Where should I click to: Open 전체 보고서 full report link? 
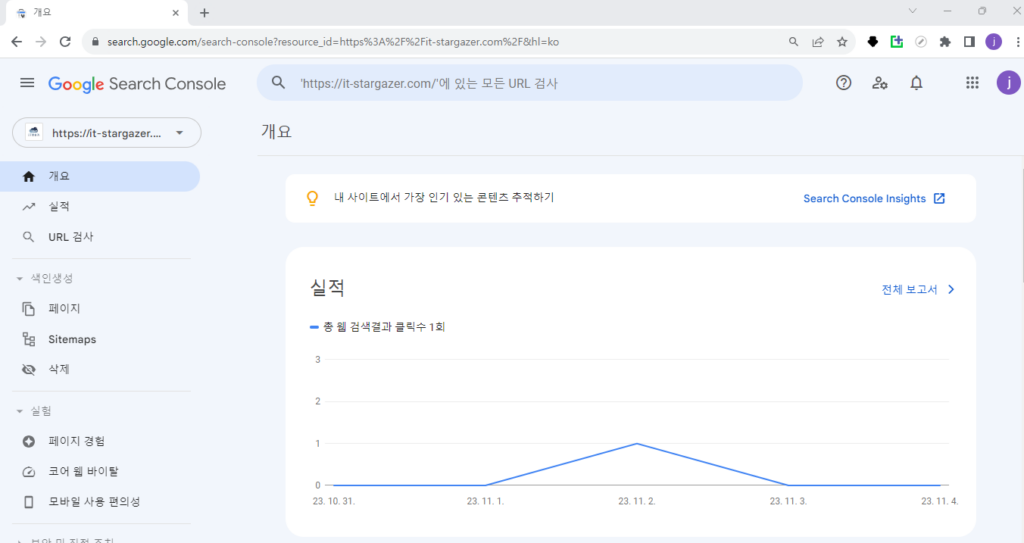click(x=918, y=289)
